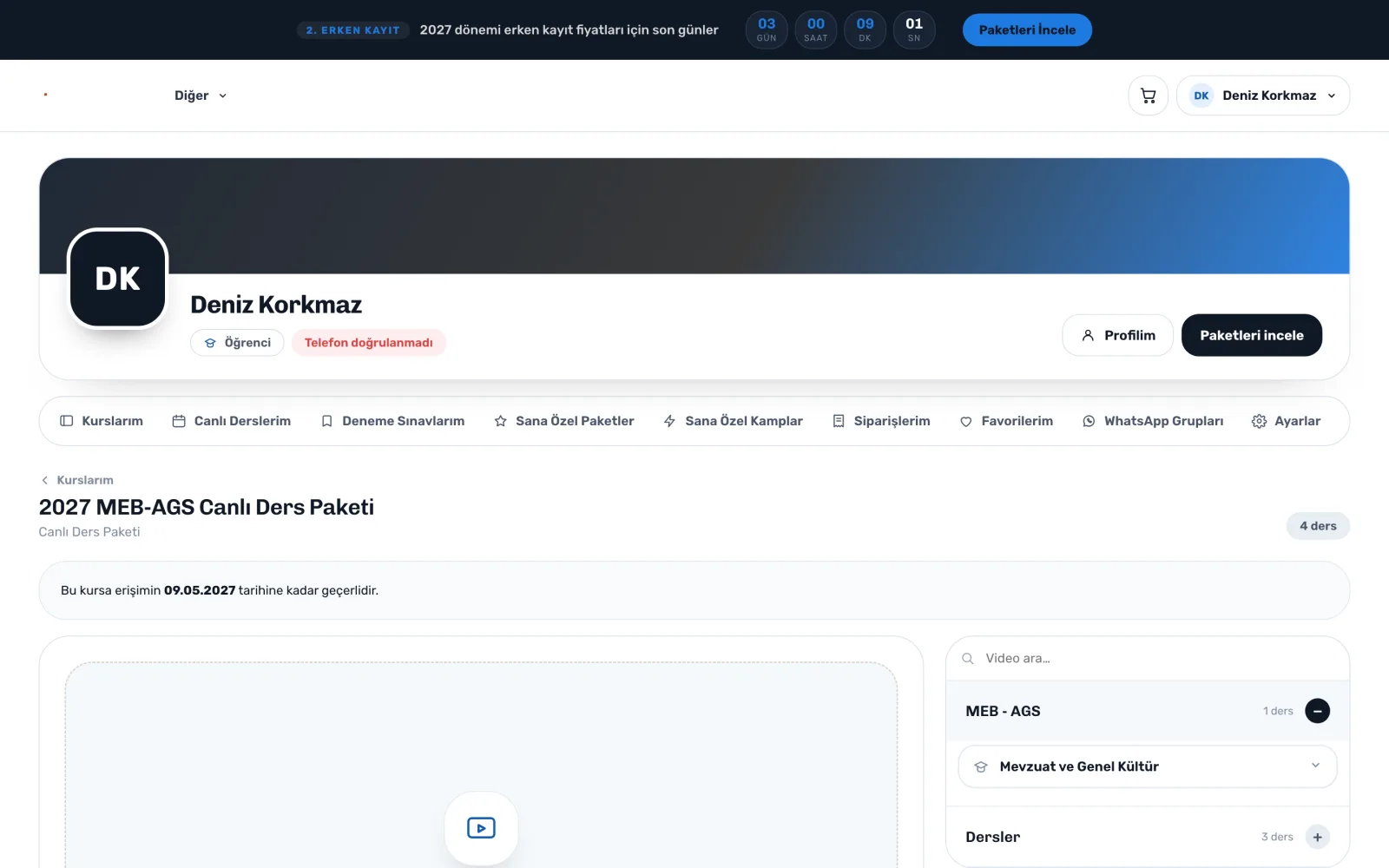
Task: Open the Diğer navigation dropdown
Action: click(201, 95)
